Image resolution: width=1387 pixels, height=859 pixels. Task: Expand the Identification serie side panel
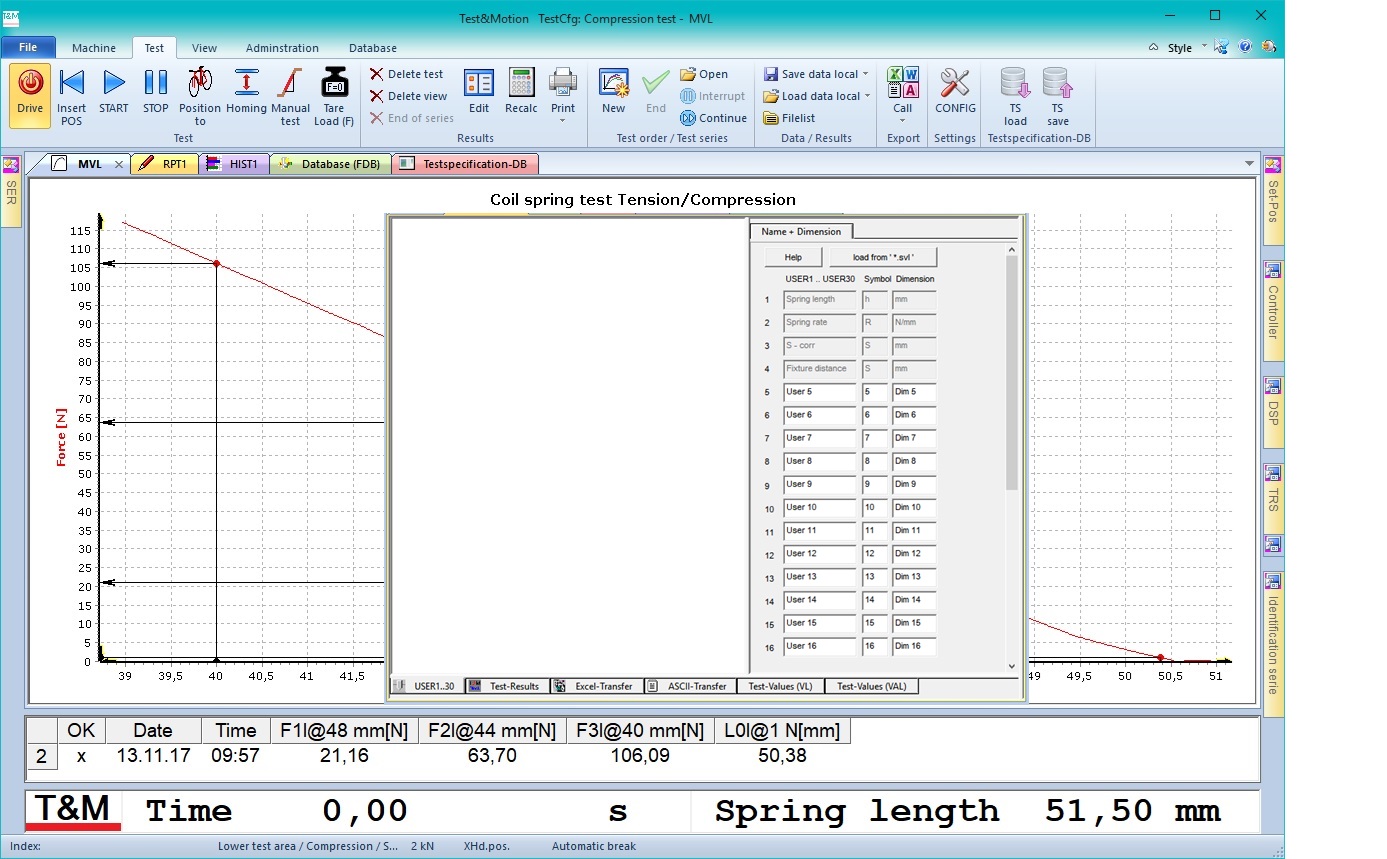(x=1273, y=644)
